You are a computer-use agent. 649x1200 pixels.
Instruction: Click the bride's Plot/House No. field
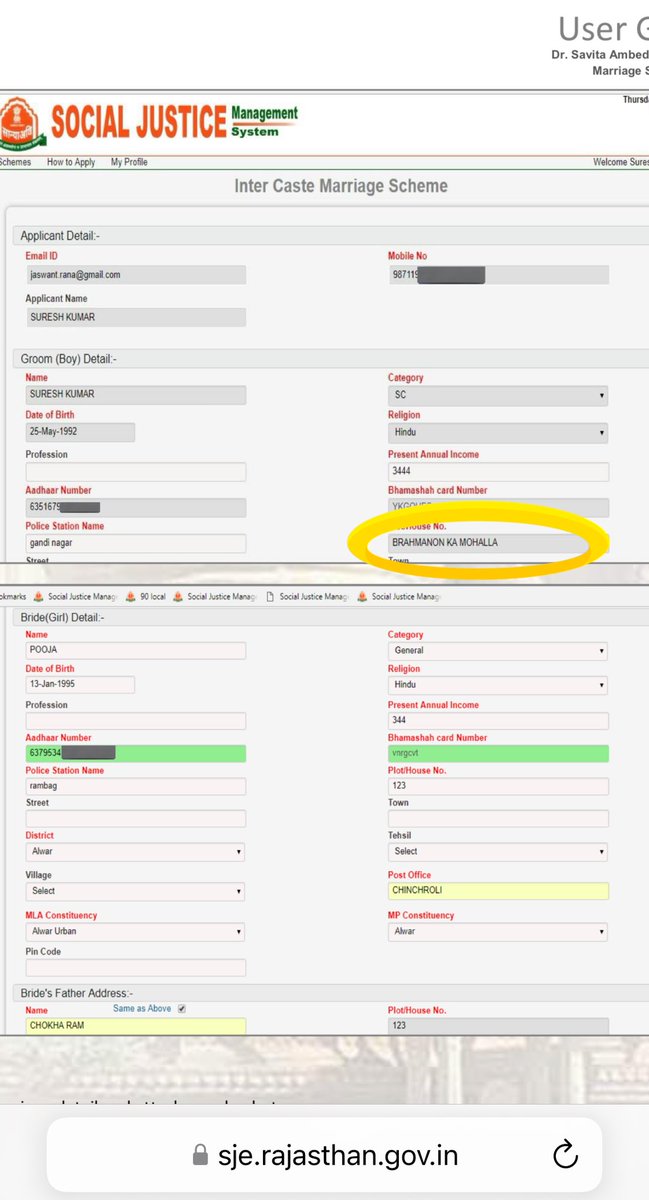click(x=498, y=786)
